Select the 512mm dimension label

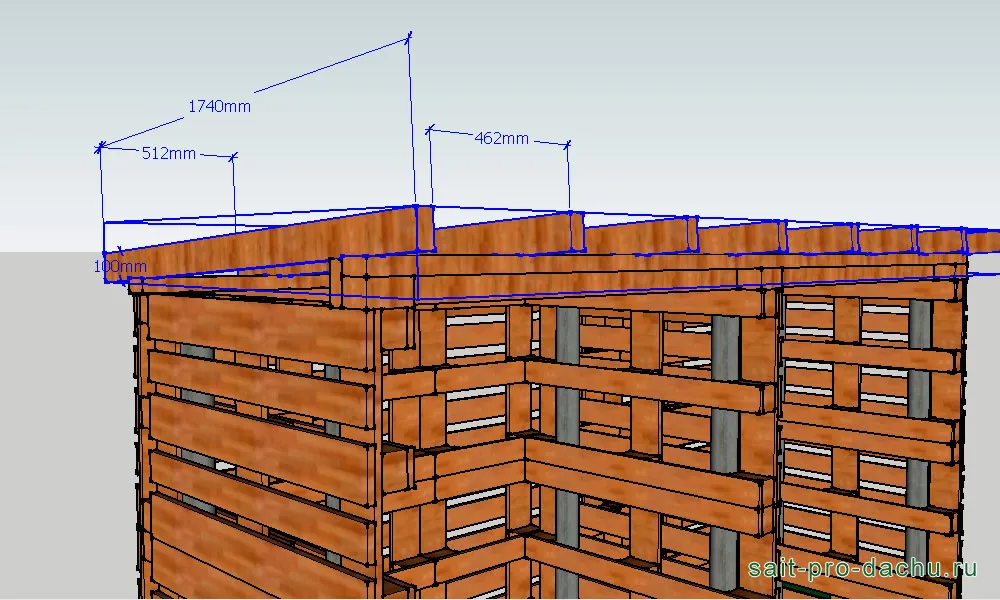(169, 153)
